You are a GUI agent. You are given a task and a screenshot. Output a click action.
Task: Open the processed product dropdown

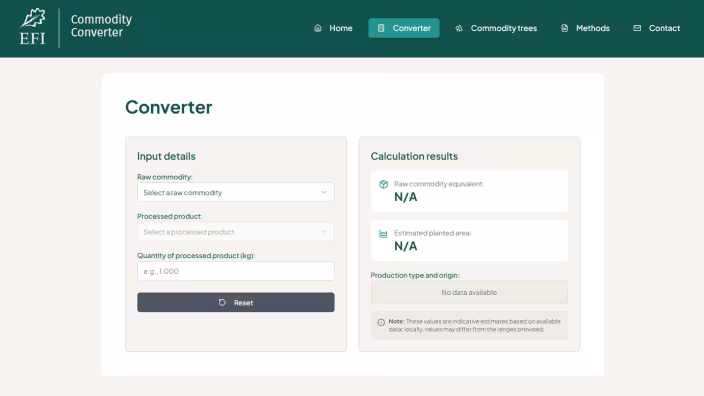click(236, 232)
